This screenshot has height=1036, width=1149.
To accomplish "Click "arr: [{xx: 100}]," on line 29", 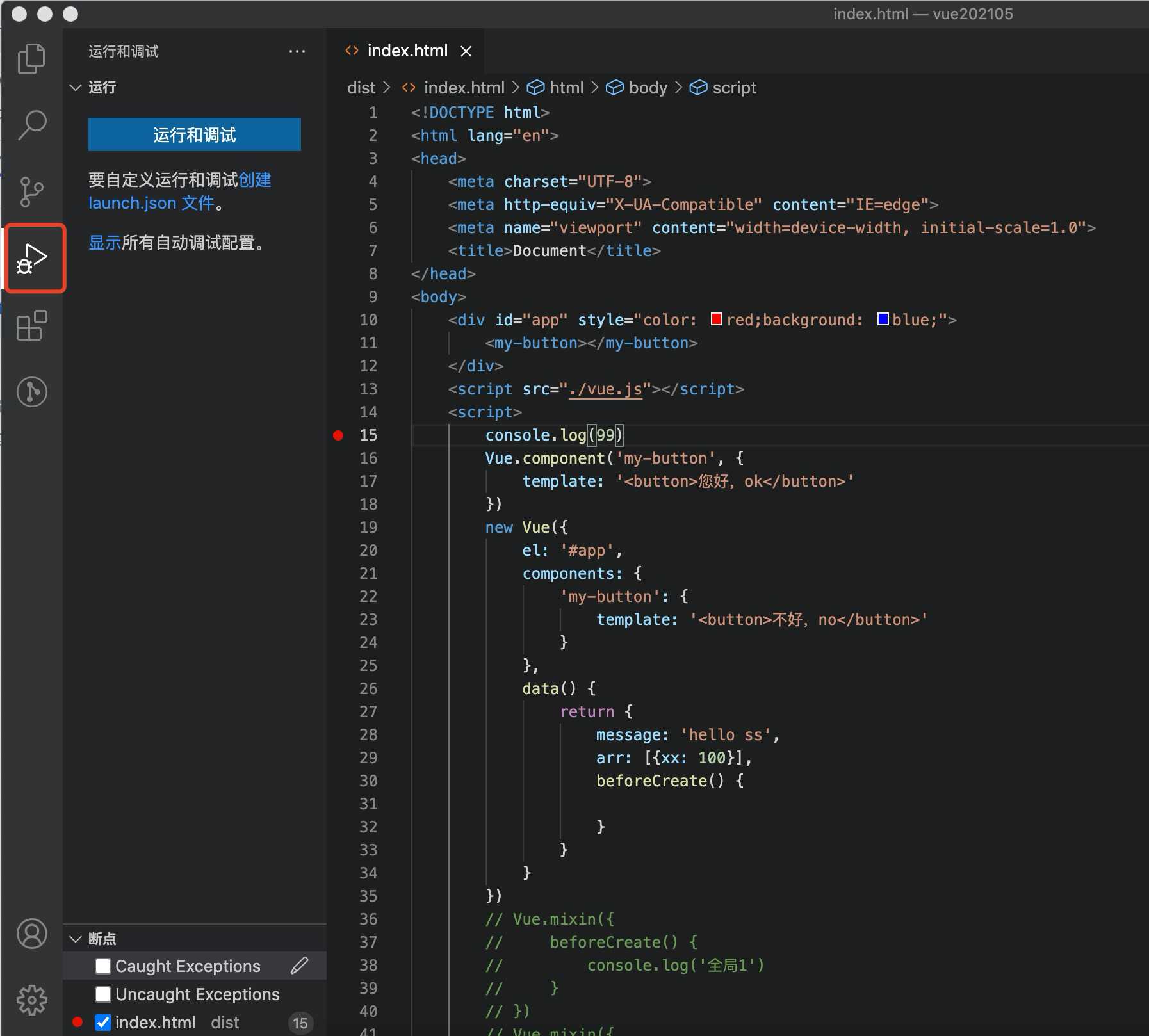I will 674,758.
